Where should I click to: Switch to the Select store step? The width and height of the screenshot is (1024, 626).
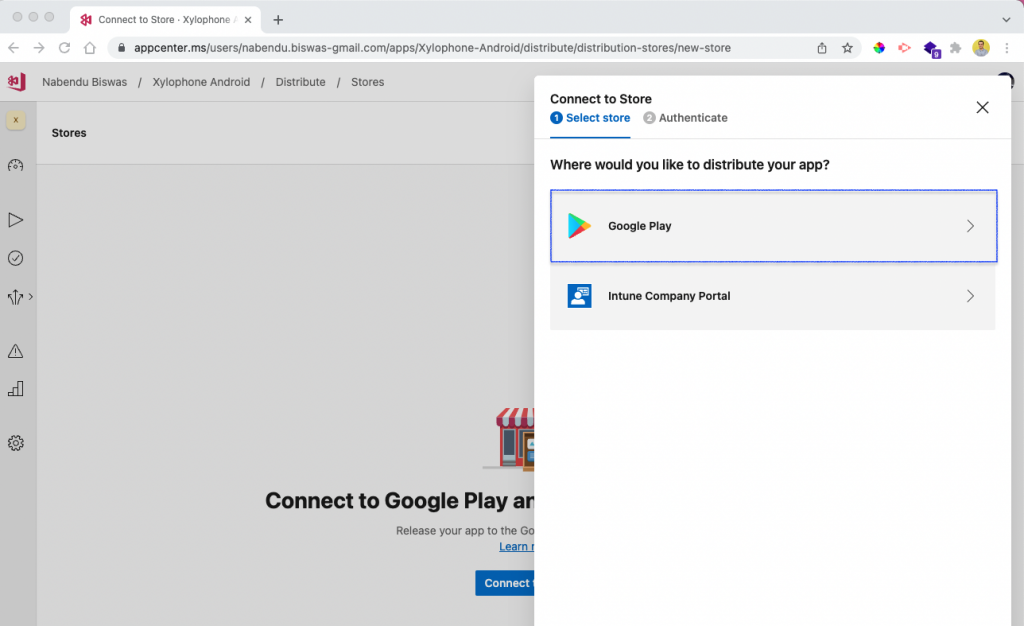pyautogui.click(x=590, y=118)
